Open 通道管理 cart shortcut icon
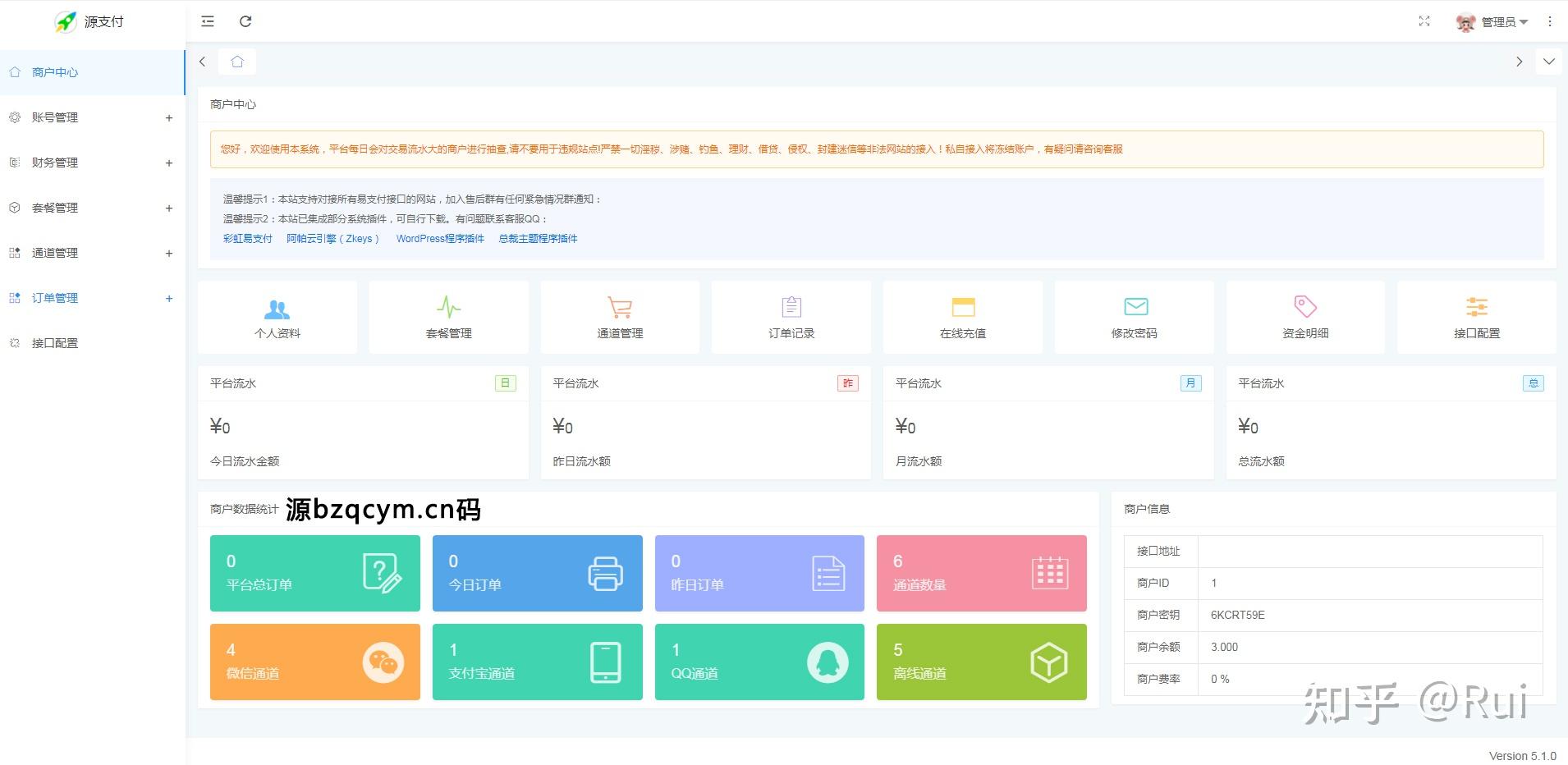This screenshot has height=765, width=1568. [620, 307]
